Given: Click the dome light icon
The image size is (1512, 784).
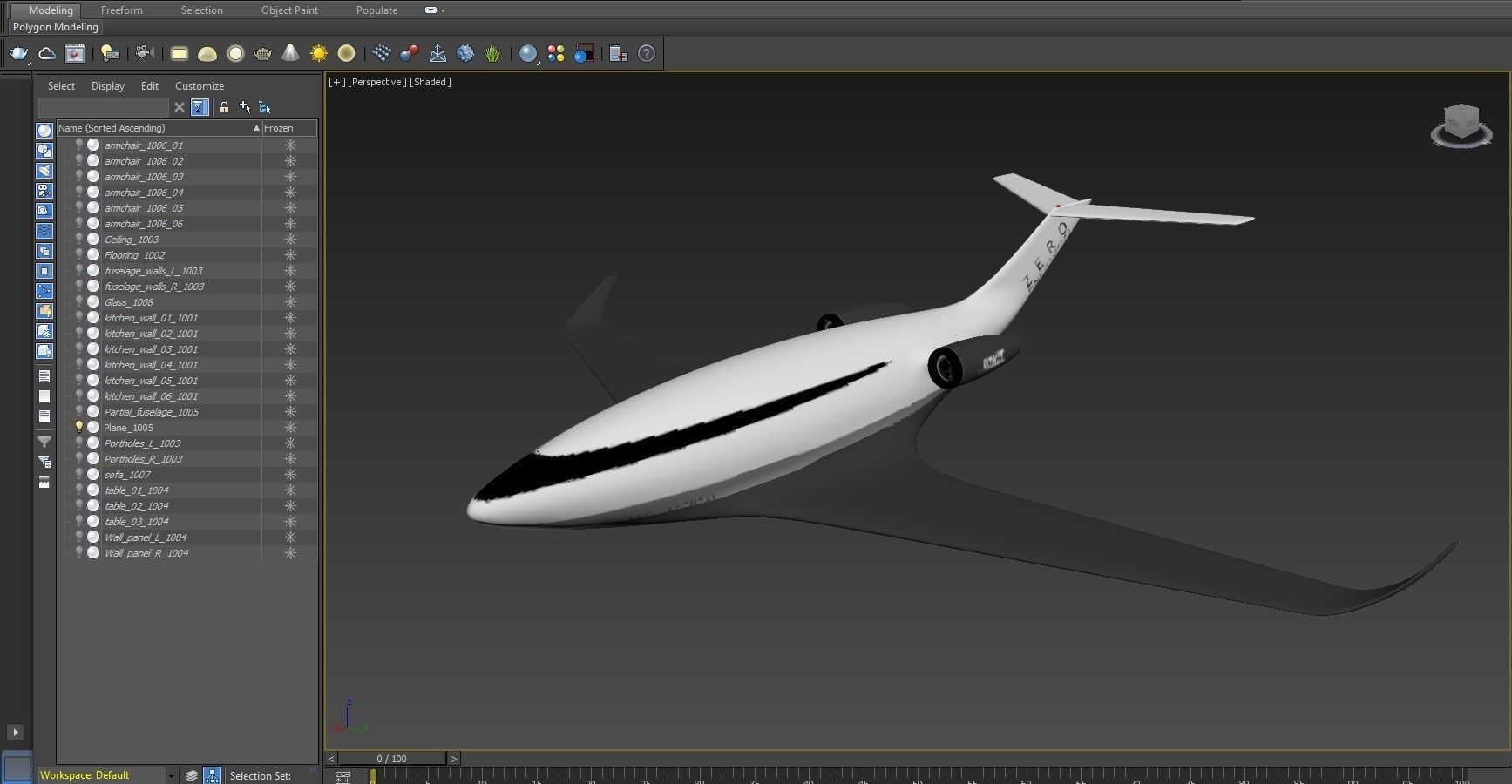Looking at the screenshot, I should (x=207, y=54).
